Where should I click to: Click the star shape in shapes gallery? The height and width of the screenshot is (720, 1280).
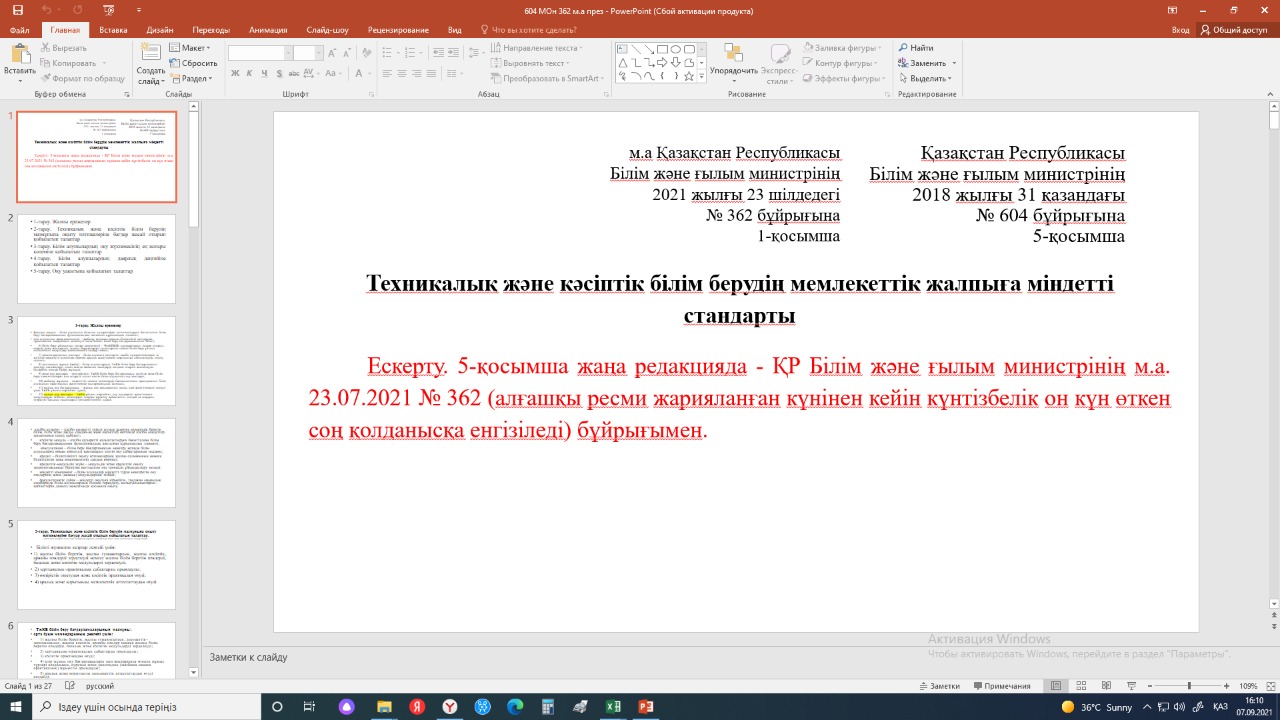(x=689, y=76)
